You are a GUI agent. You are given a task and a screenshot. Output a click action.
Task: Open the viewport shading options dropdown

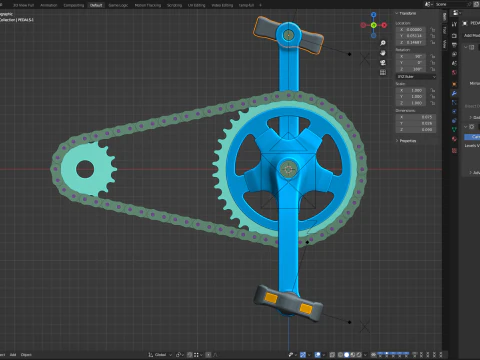point(365,355)
